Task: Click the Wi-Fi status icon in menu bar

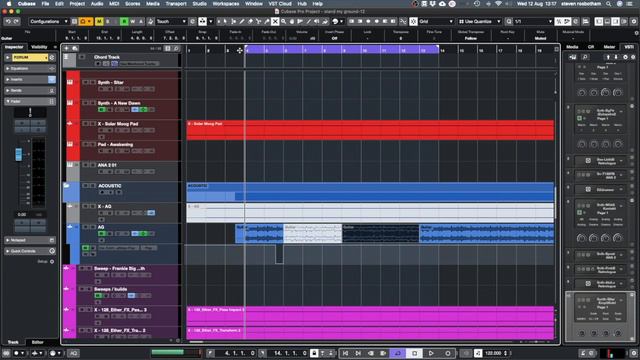Action: pyautogui.click(x=498, y=4)
